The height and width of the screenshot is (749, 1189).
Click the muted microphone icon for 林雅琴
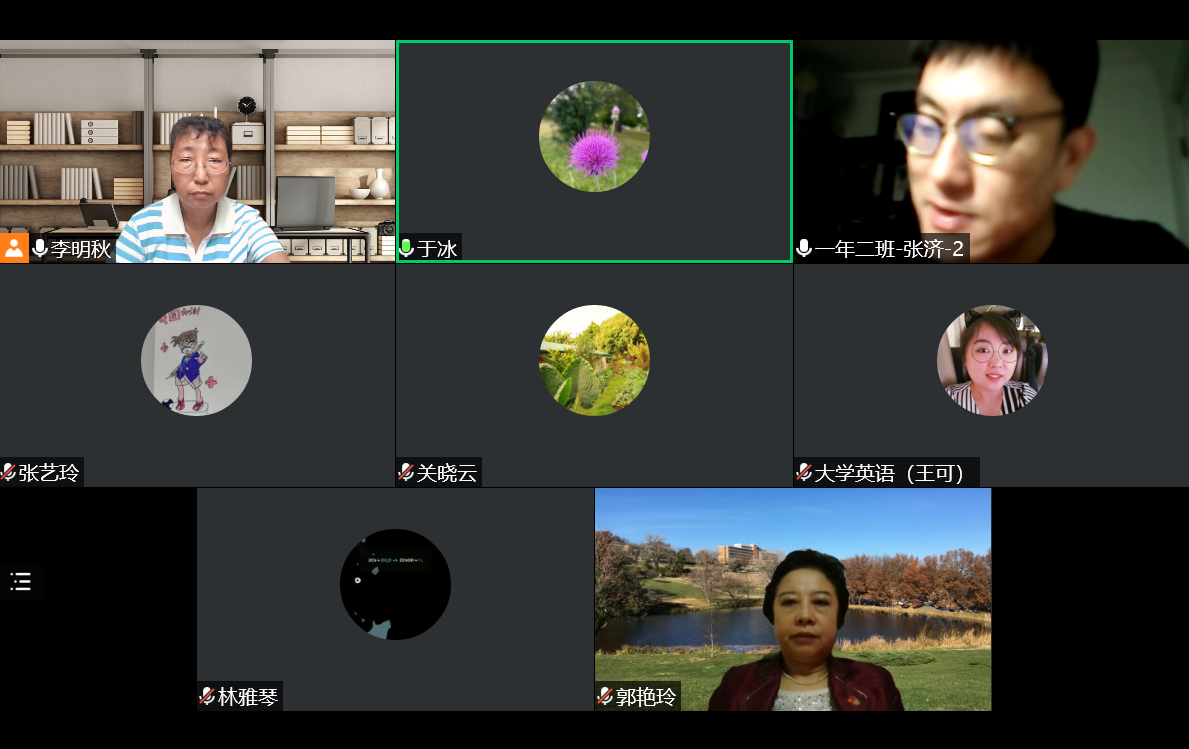pyautogui.click(x=207, y=697)
